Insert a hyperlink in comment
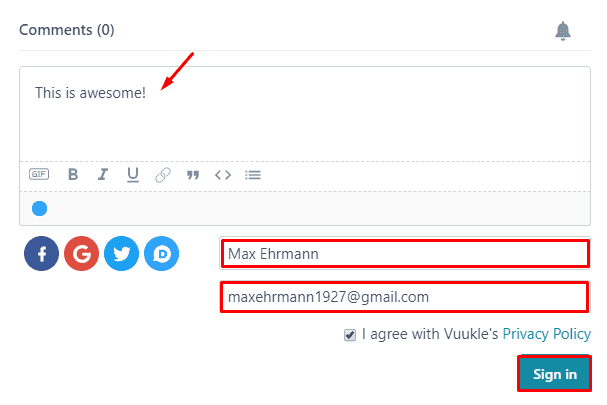The width and height of the screenshot is (607, 405). pyautogui.click(x=162, y=174)
